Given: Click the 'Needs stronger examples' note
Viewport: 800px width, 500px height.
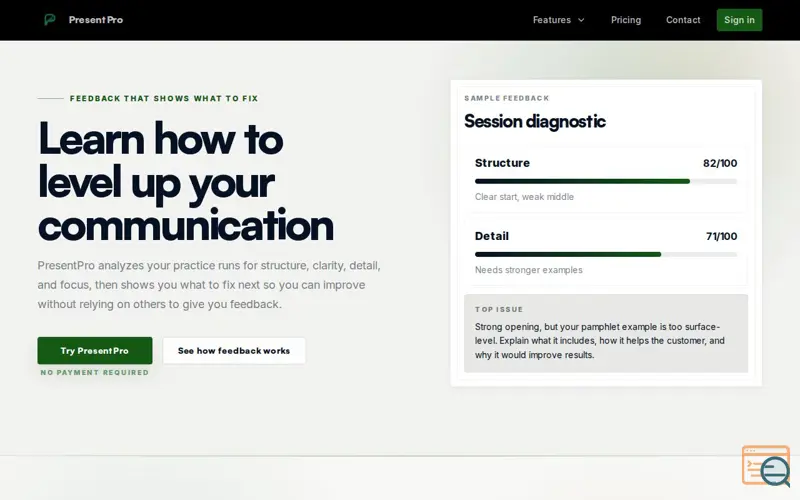Looking at the screenshot, I should [529, 270].
